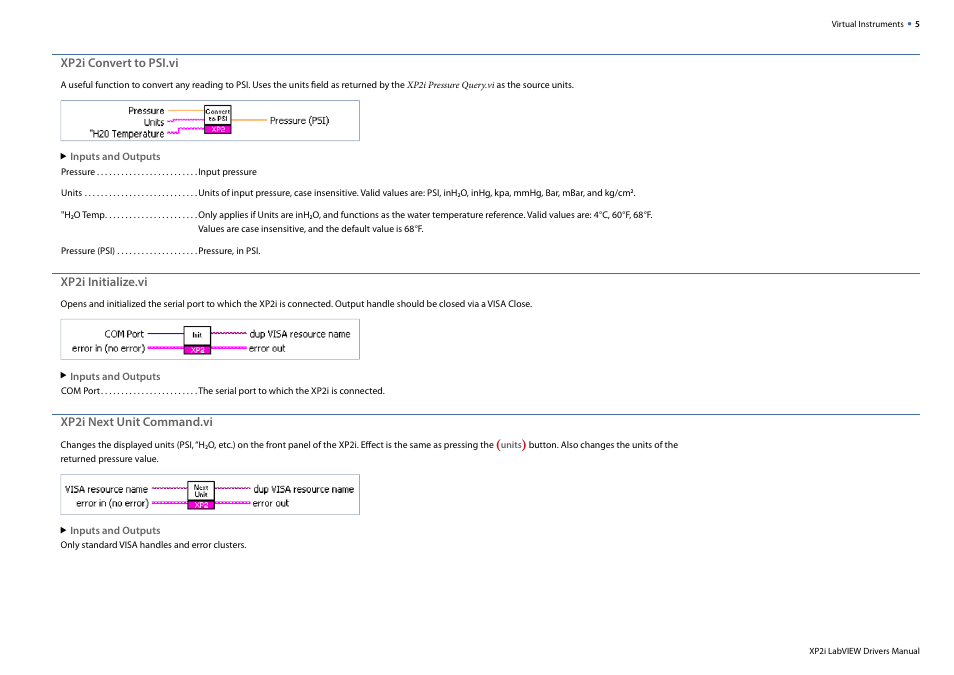954x675 pixels.
Task: Click the XP2i LabVIEW Drivers Manual footer
Action: [x=864, y=651]
